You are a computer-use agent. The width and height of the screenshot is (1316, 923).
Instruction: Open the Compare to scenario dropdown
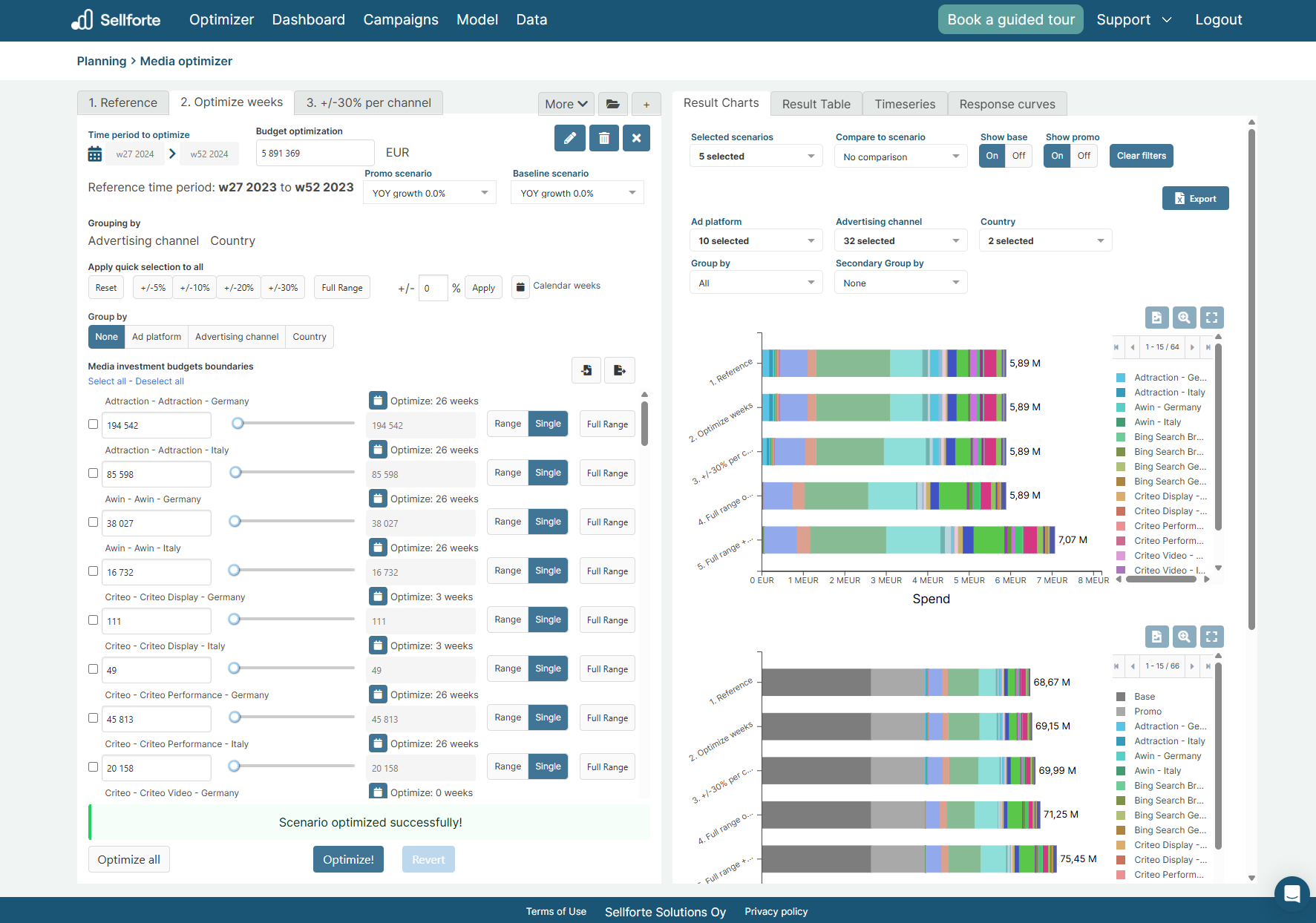pyautogui.click(x=901, y=157)
